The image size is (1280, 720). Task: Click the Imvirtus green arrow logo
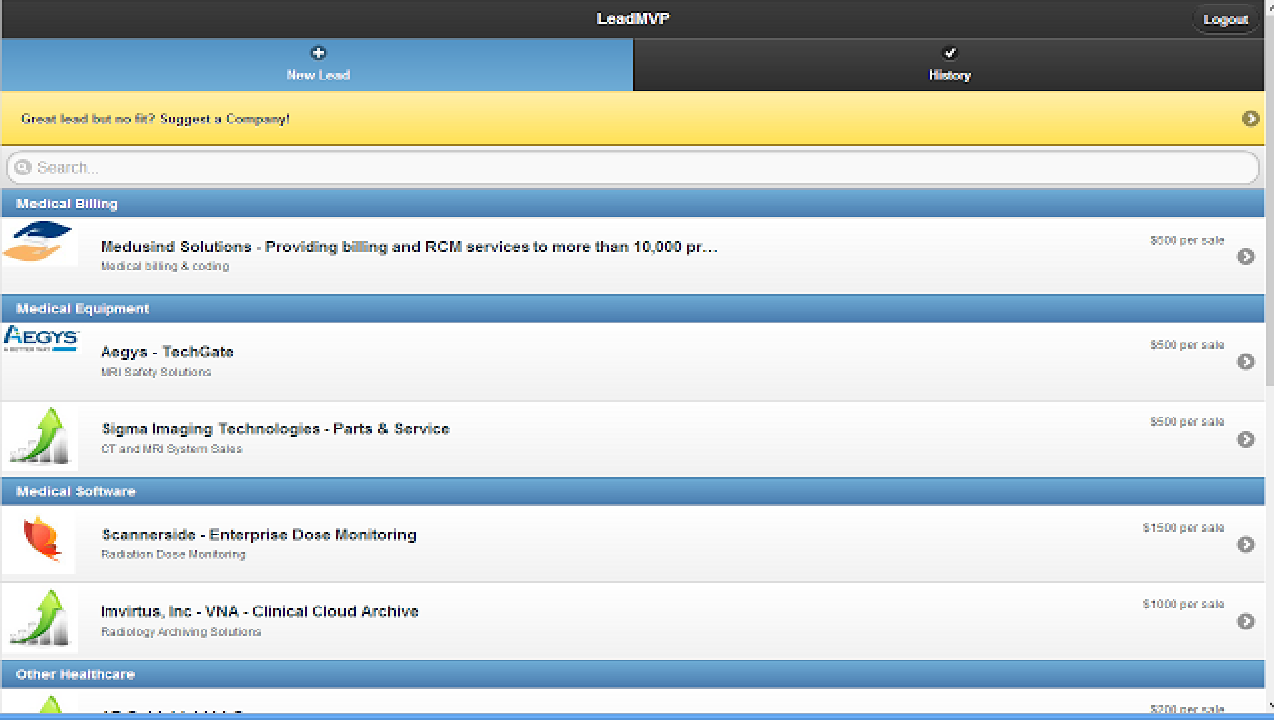[x=40, y=620]
